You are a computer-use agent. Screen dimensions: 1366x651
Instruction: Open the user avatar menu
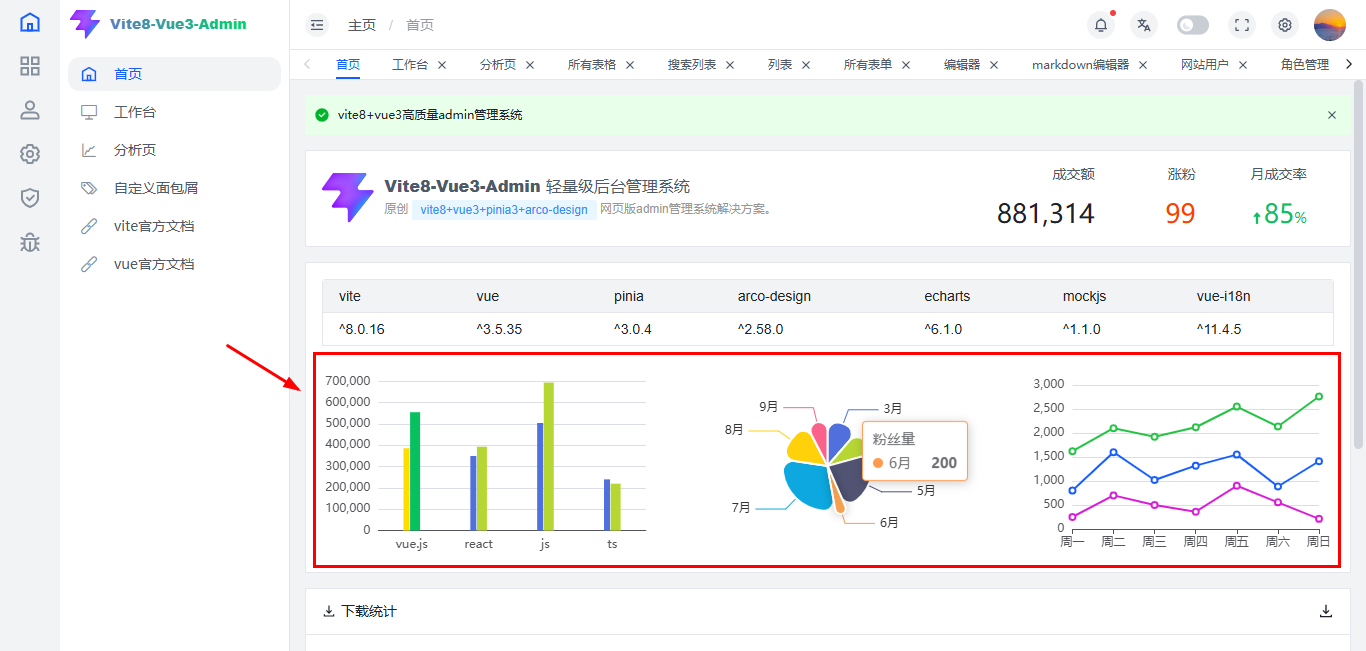(1330, 25)
